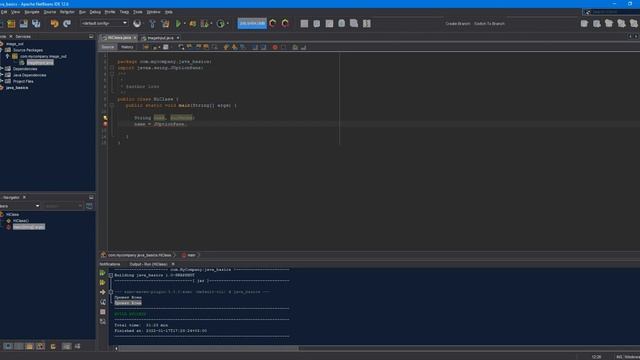The height and width of the screenshot is (360, 640).
Task: Collapse the com.mycompany package node
Action: pyautogui.click(x=7, y=56)
